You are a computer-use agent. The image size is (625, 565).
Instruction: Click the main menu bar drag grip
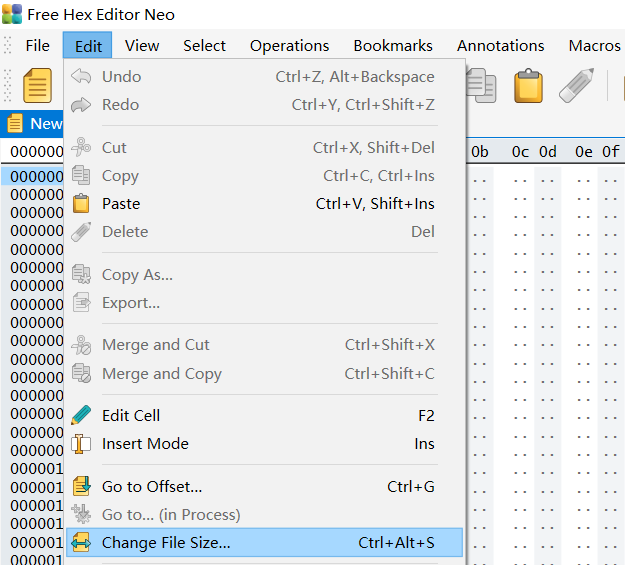[x=7, y=45]
